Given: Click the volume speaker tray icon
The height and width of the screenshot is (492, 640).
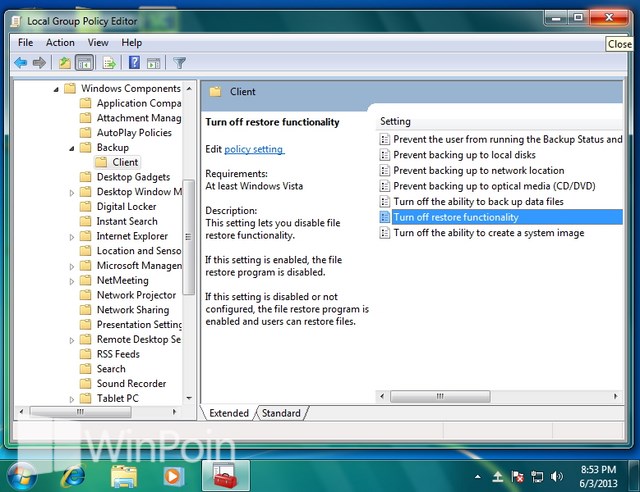Looking at the screenshot, I should click(x=556, y=476).
